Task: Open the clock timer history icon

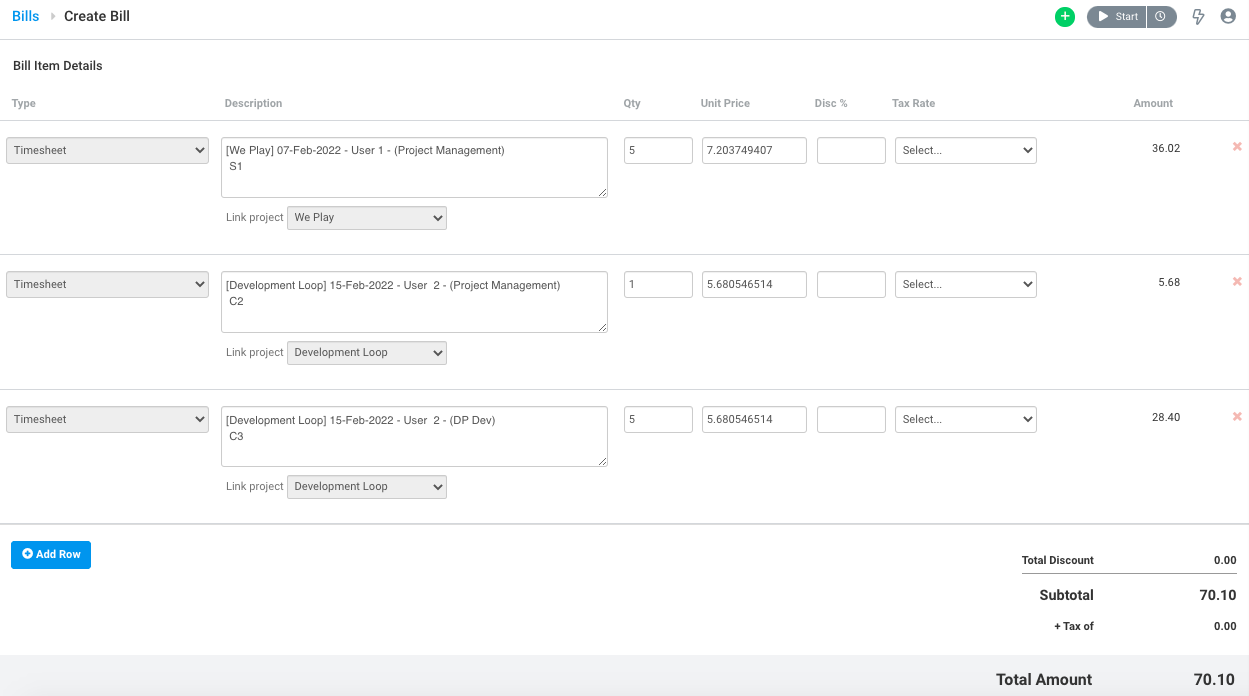Action: (1161, 17)
